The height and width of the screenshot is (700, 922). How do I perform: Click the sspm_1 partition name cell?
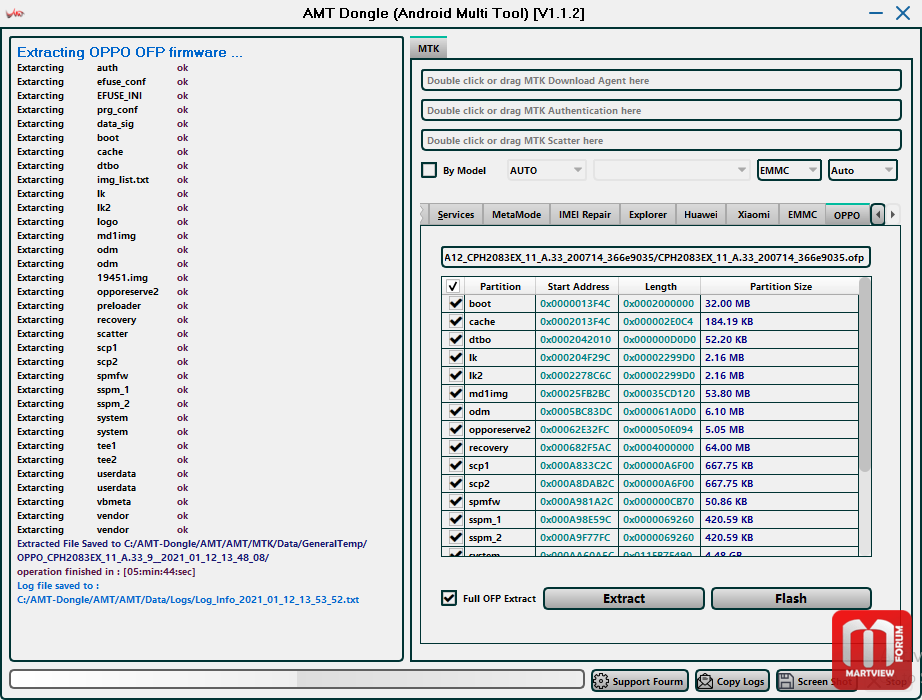(x=500, y=519)
